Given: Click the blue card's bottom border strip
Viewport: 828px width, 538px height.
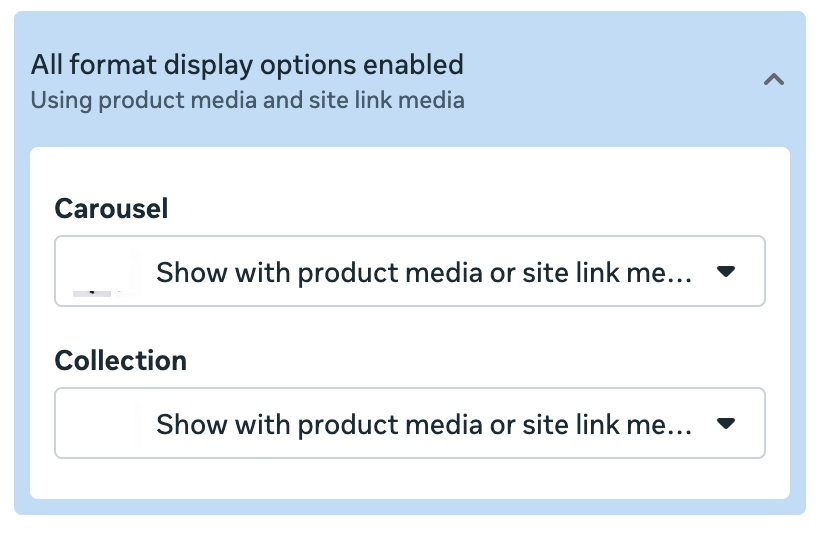Looking at the screenshot, I should point(409,507).
